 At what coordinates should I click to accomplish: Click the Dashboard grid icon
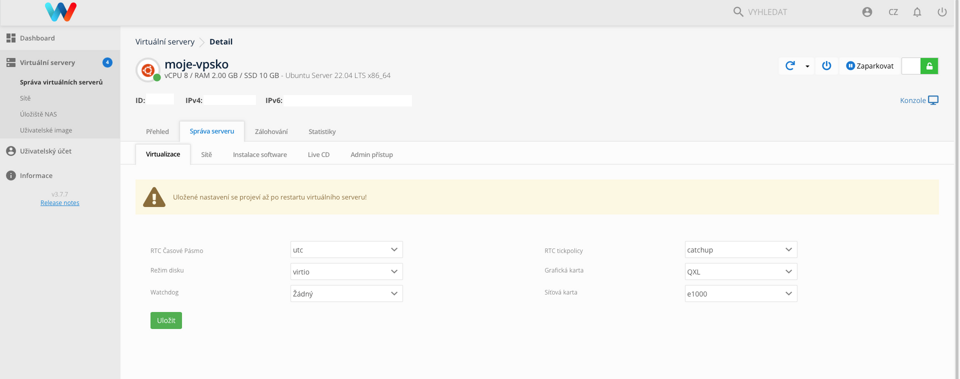(10, 38)
